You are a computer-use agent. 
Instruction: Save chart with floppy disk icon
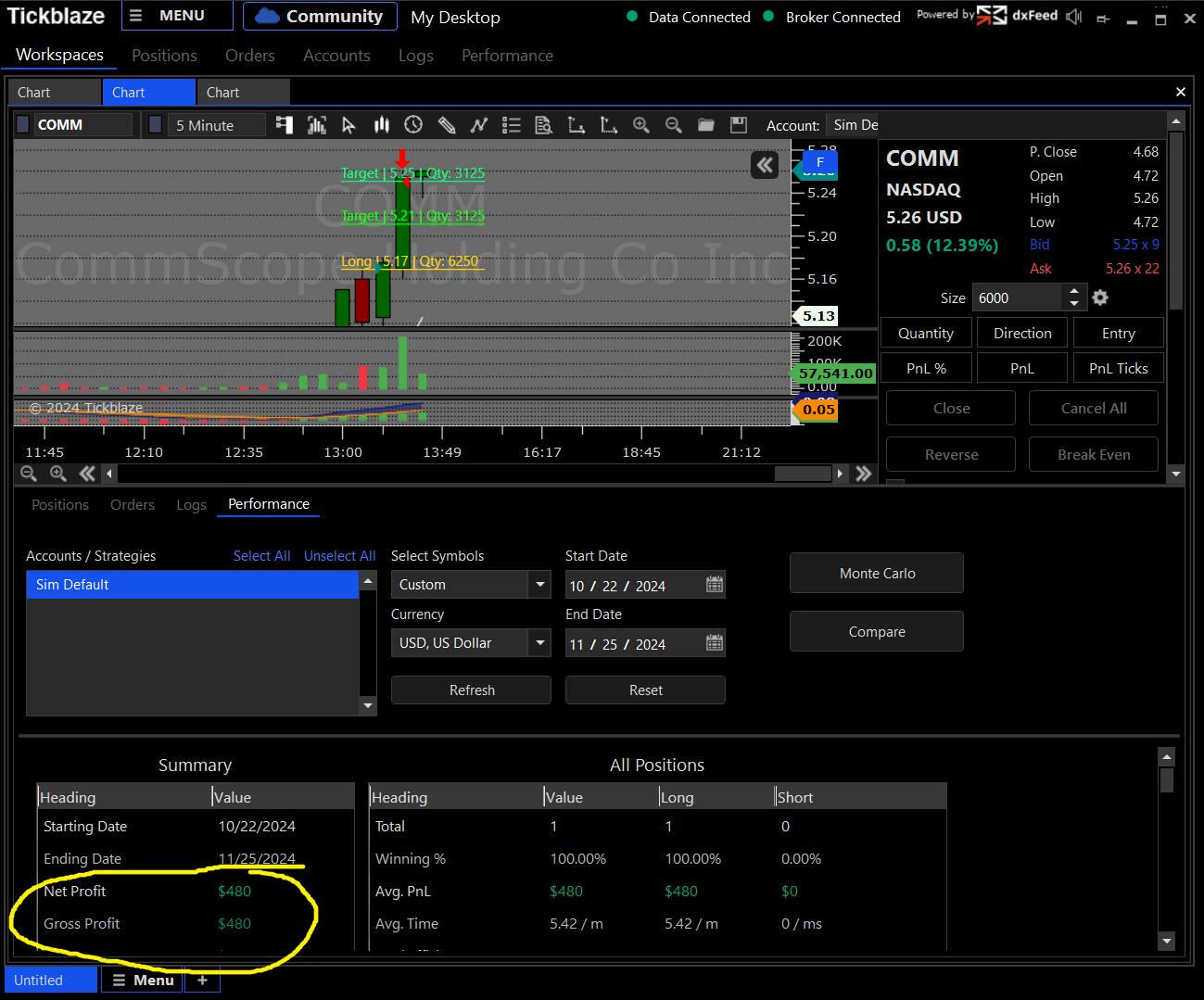739,125
